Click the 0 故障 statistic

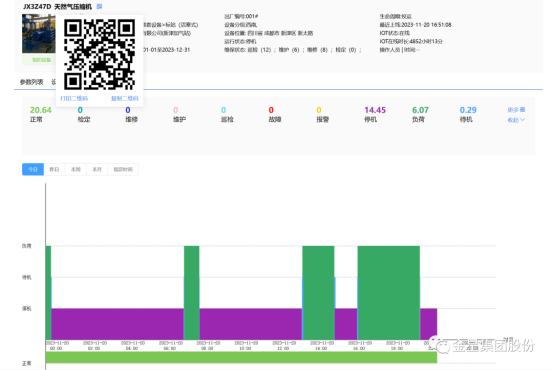point(275,115)
